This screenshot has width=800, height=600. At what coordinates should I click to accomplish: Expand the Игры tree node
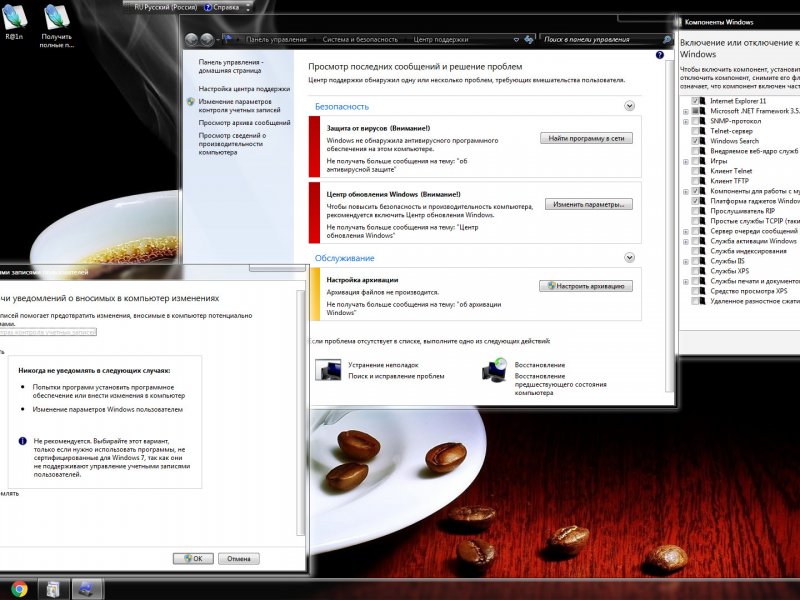[x=686, y=162]
